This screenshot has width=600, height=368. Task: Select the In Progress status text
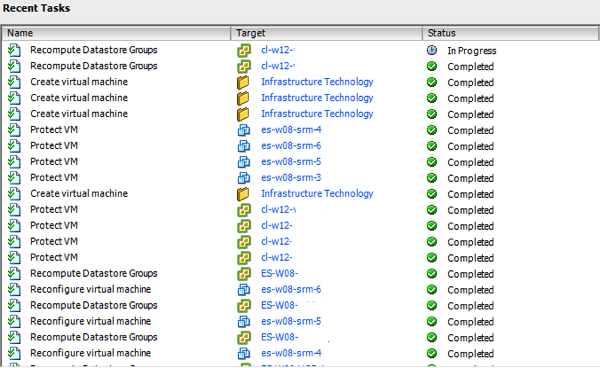[472, 51]
